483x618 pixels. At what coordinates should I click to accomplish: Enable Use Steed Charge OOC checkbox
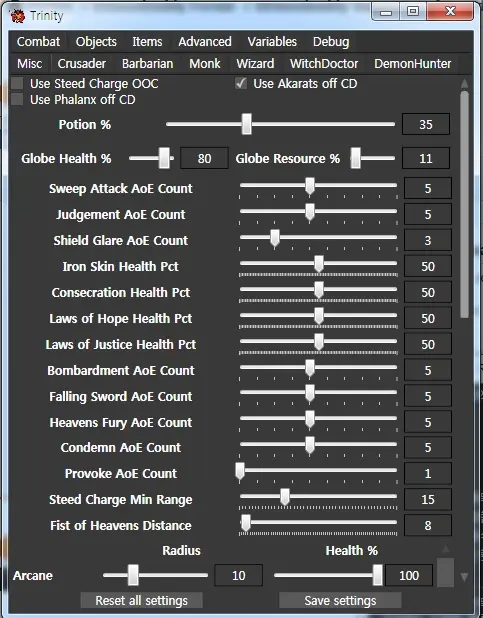[17, 84]
